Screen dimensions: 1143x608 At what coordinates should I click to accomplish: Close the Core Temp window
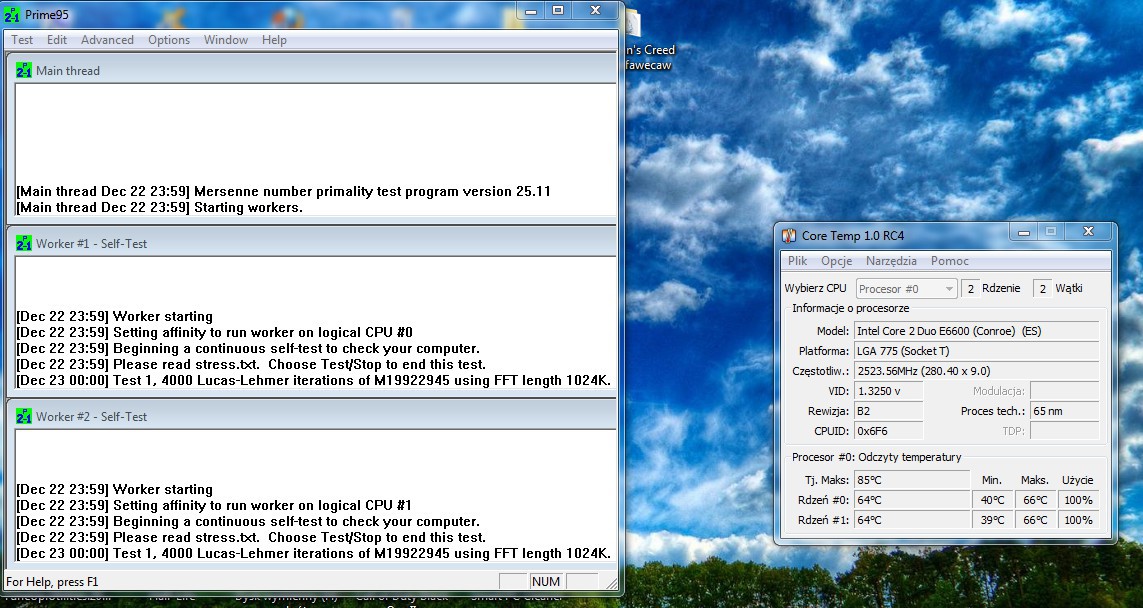pyautogui.click(x=1088, y=232)
